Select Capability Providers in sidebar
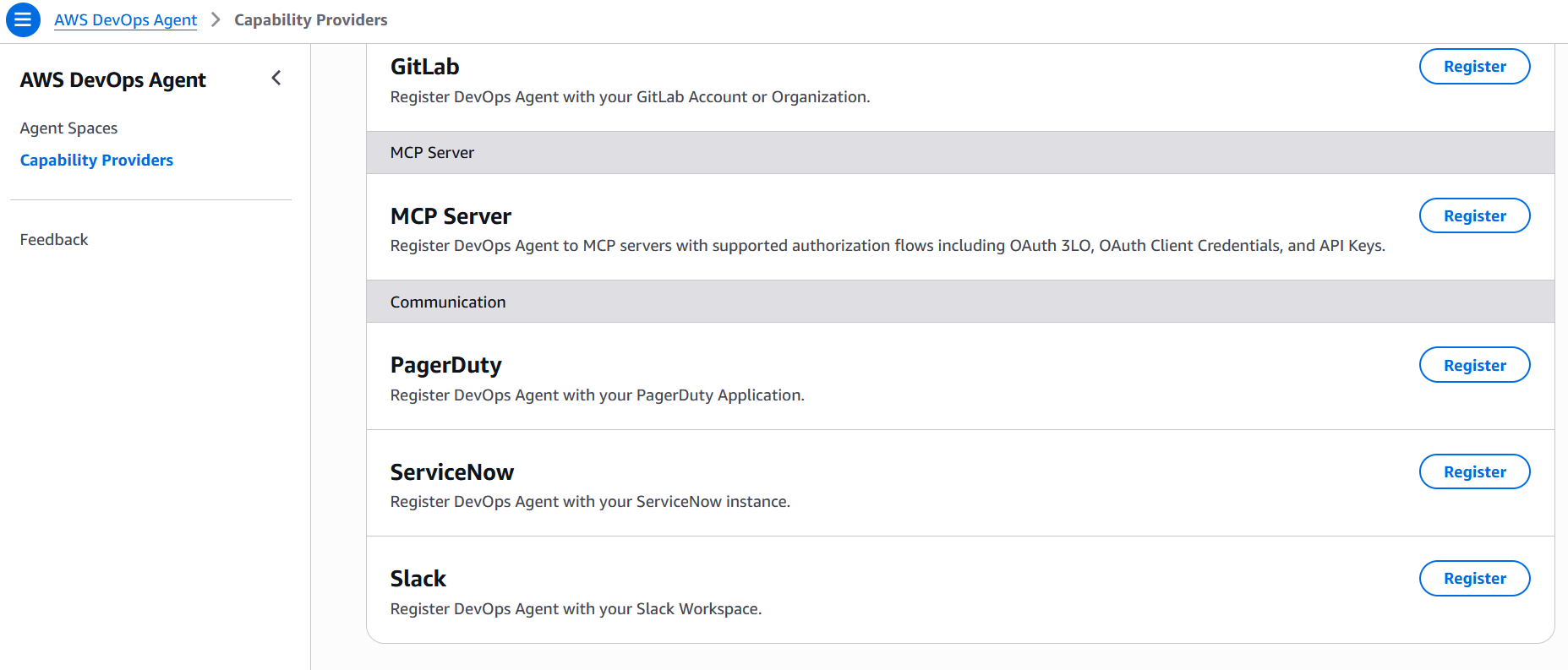This screenshot has width=1568, height=670. pos(96,160)
